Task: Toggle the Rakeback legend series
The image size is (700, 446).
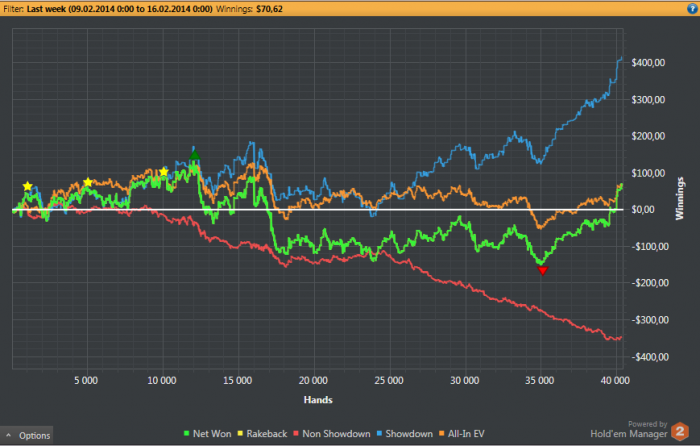Action: pos(262,433)
